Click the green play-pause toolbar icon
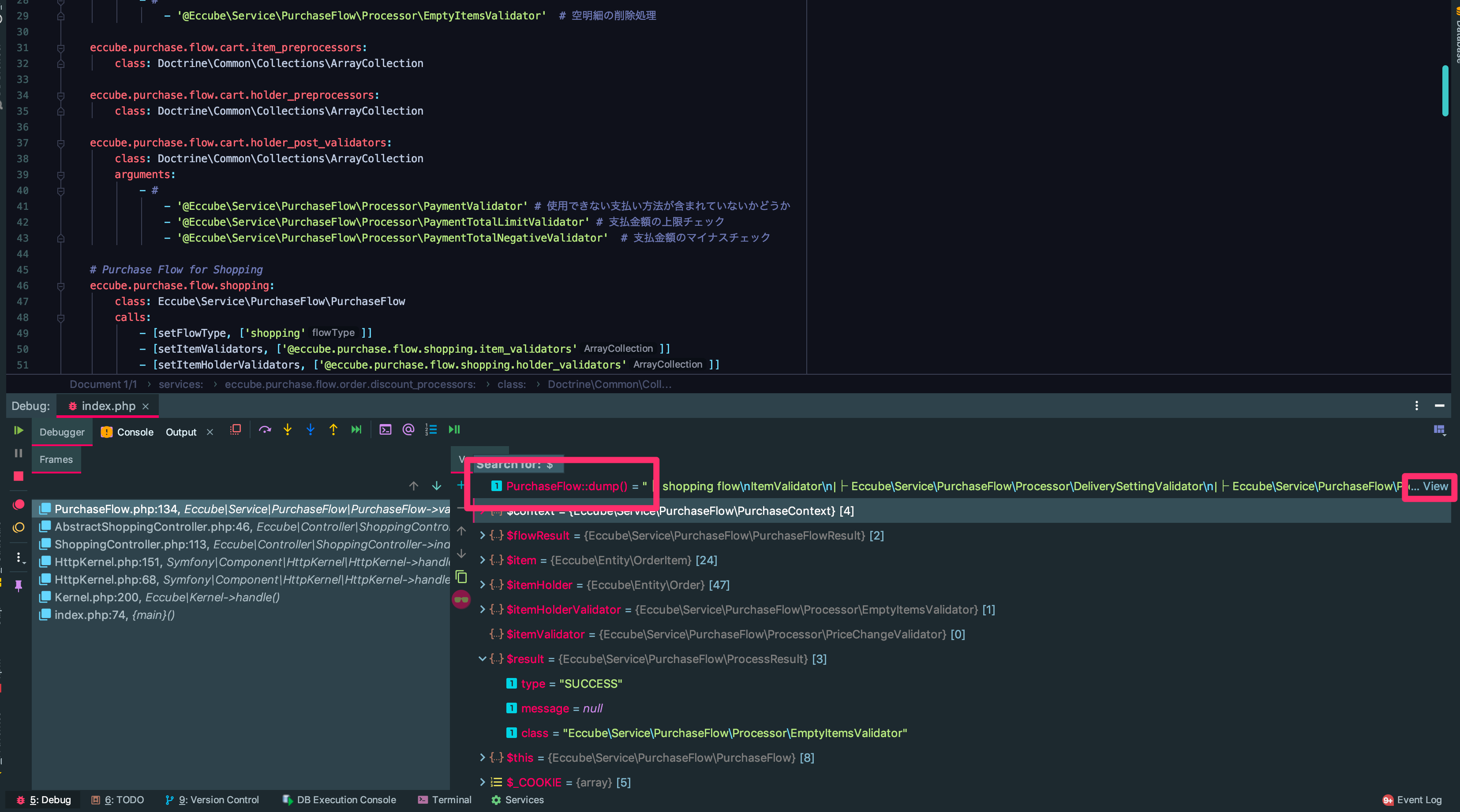Viewport: 1460px width, 812px height. (x=454, y=430)
